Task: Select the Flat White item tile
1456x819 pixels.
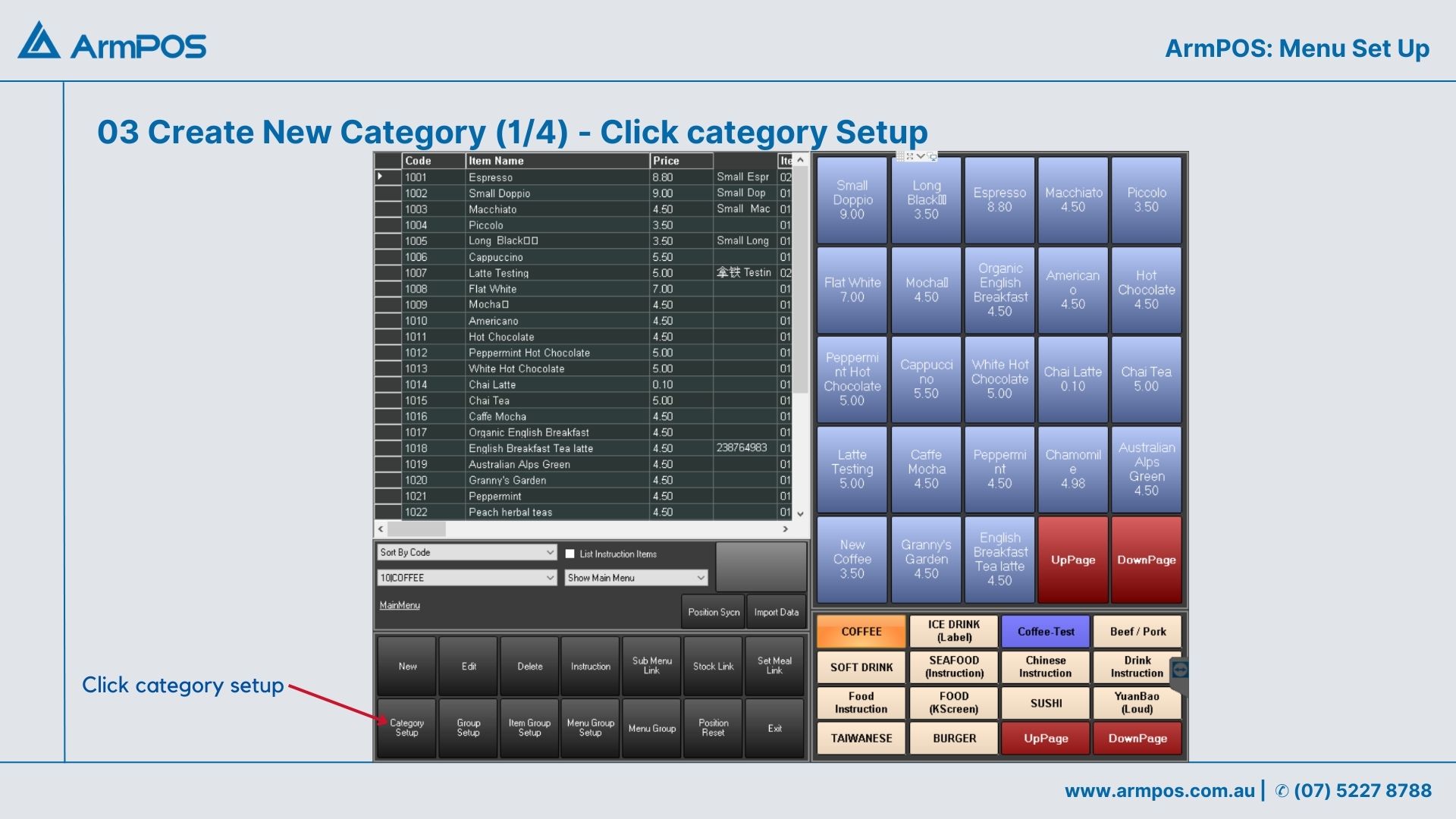Action: (852, 290)
